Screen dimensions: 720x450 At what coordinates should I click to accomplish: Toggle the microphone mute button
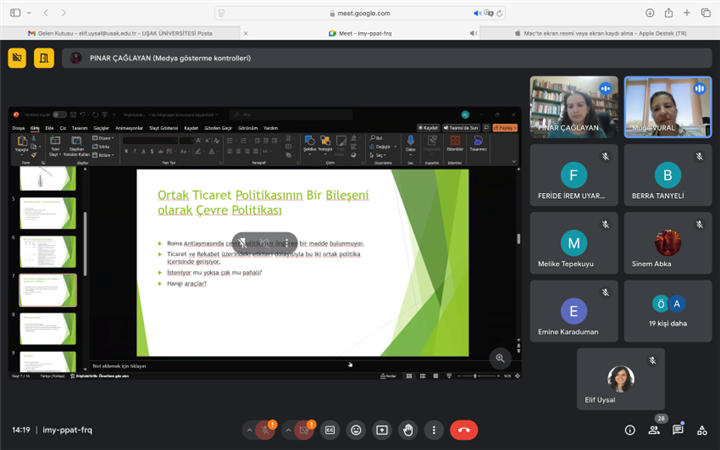(x=266, y=430)
